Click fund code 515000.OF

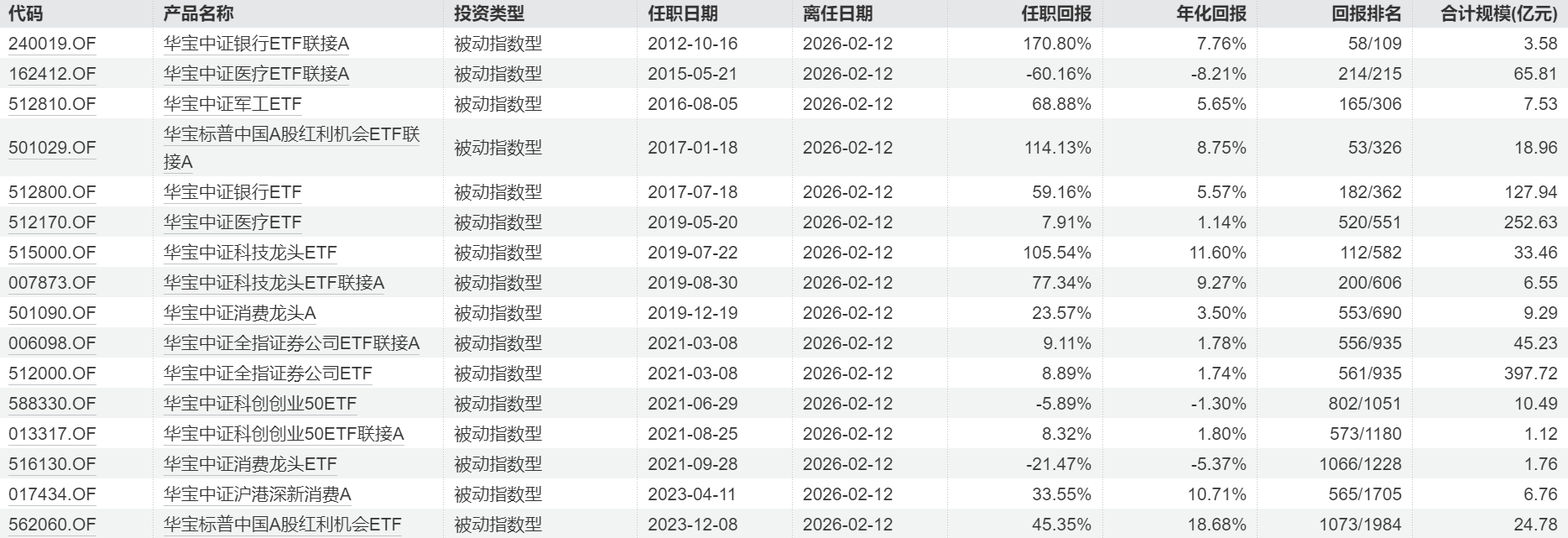[x=52, y=253]
